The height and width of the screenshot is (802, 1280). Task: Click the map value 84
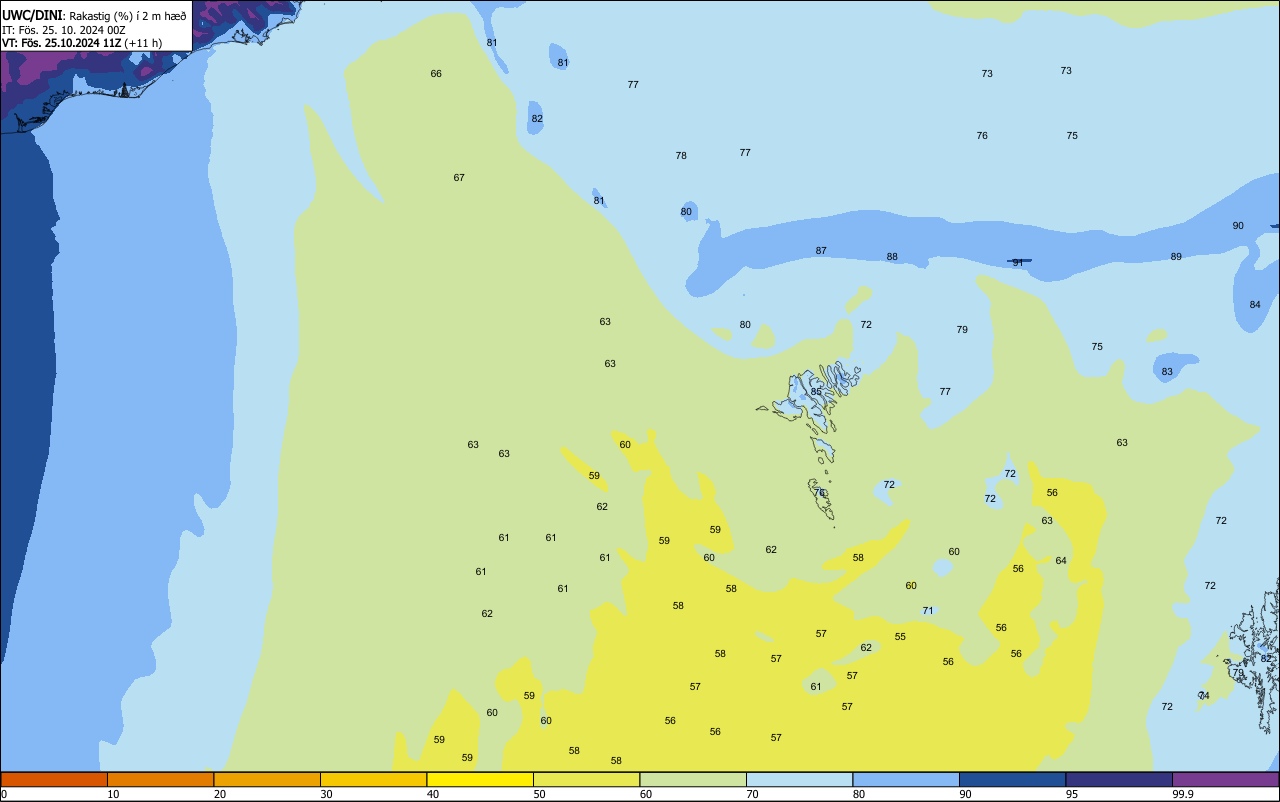coord(1255,305)
